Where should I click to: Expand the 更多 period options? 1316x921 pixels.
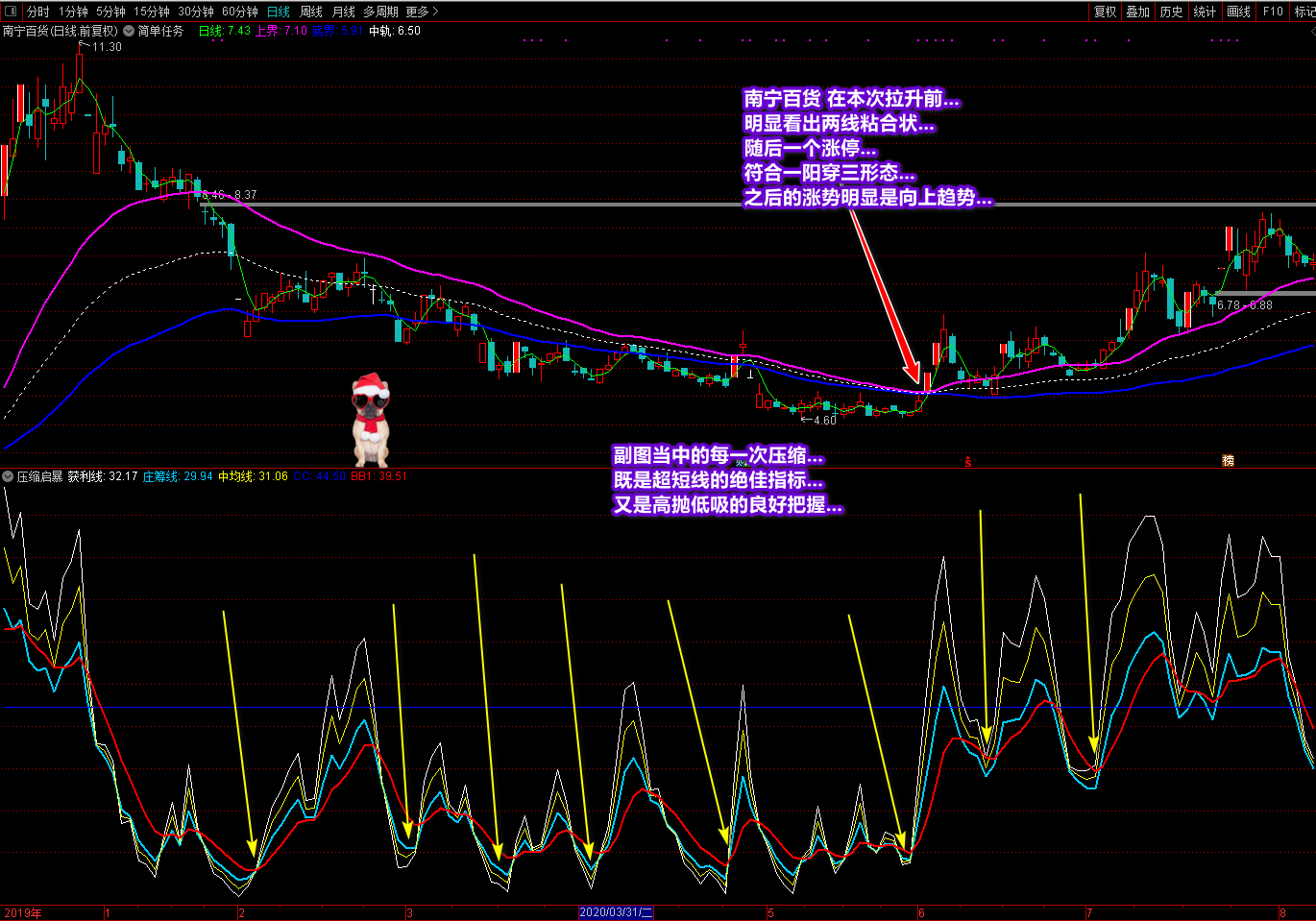(x=421, y=12)
